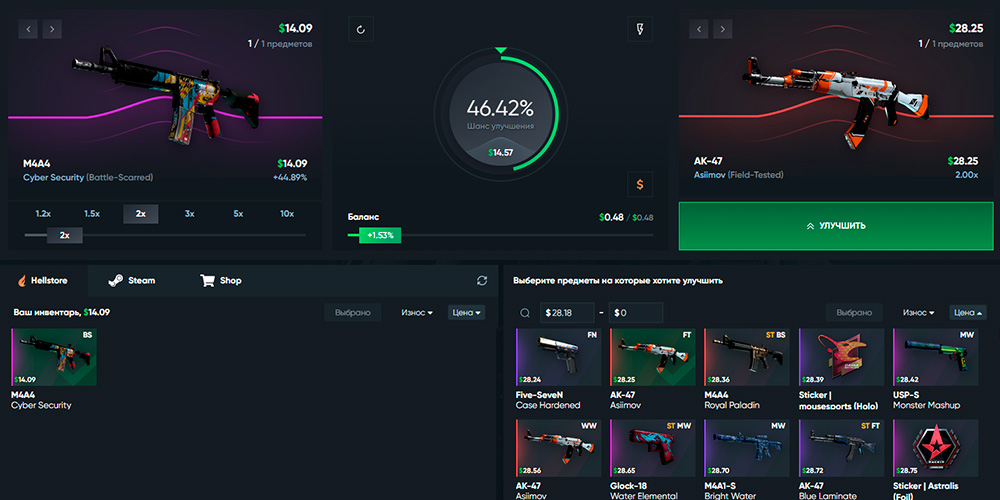Switch to the Hellstore tab
Image resolution: width=1000 pixels, height=500 pixels.
44,281
